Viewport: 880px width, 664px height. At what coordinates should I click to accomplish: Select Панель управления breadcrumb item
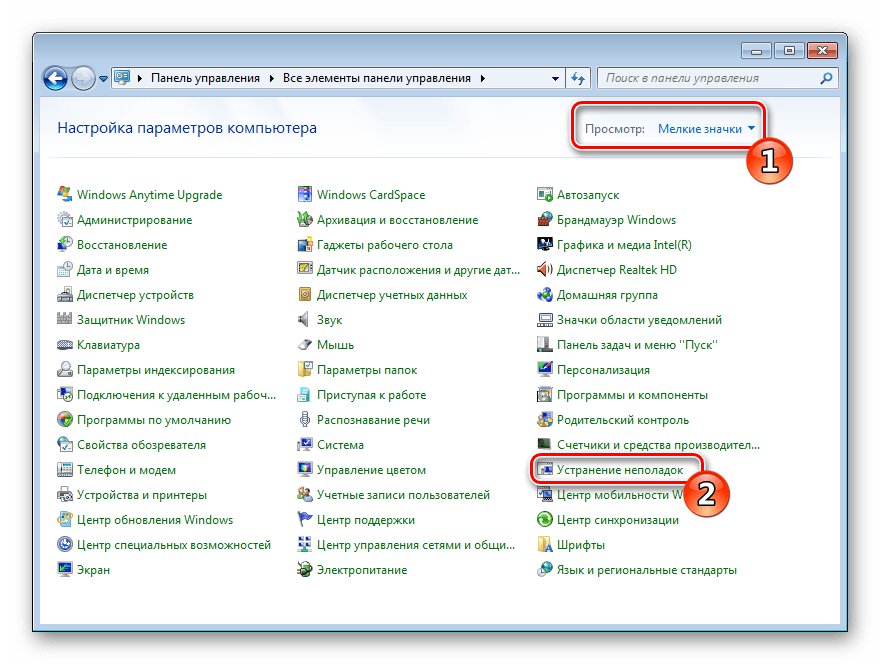[x=205, y=78]
